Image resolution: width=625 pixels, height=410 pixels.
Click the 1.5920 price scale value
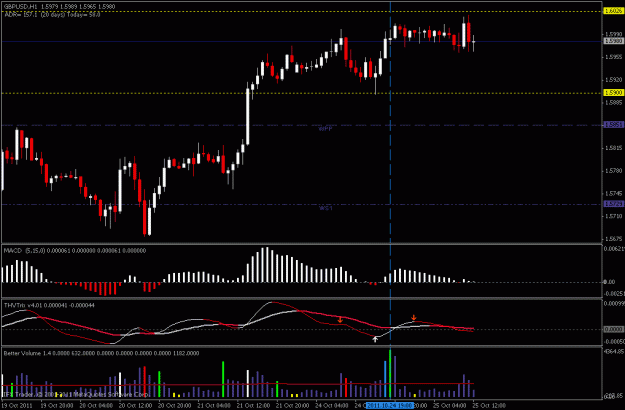(613, 80)
